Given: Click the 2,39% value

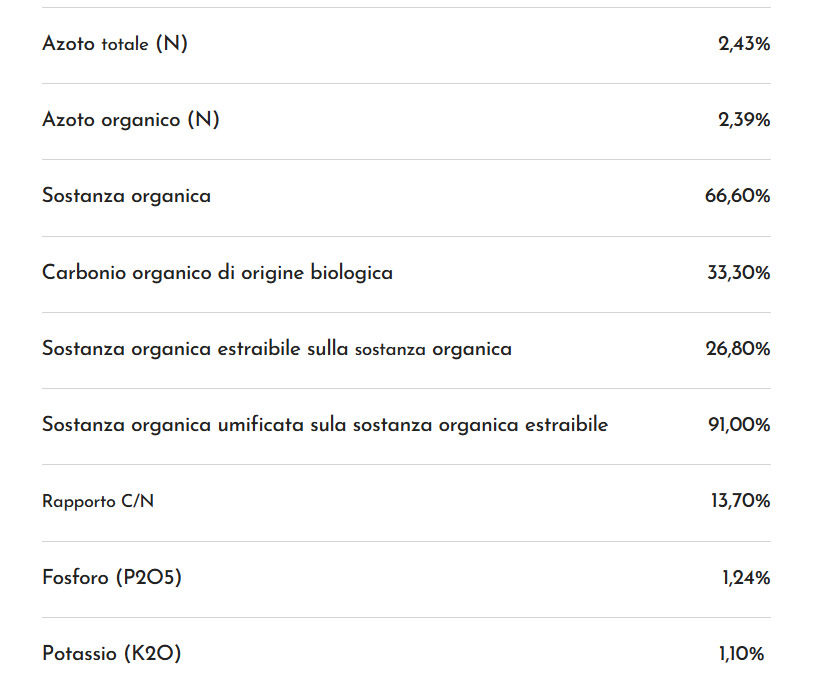Looking at the screenshot, I should coord(744,120).
